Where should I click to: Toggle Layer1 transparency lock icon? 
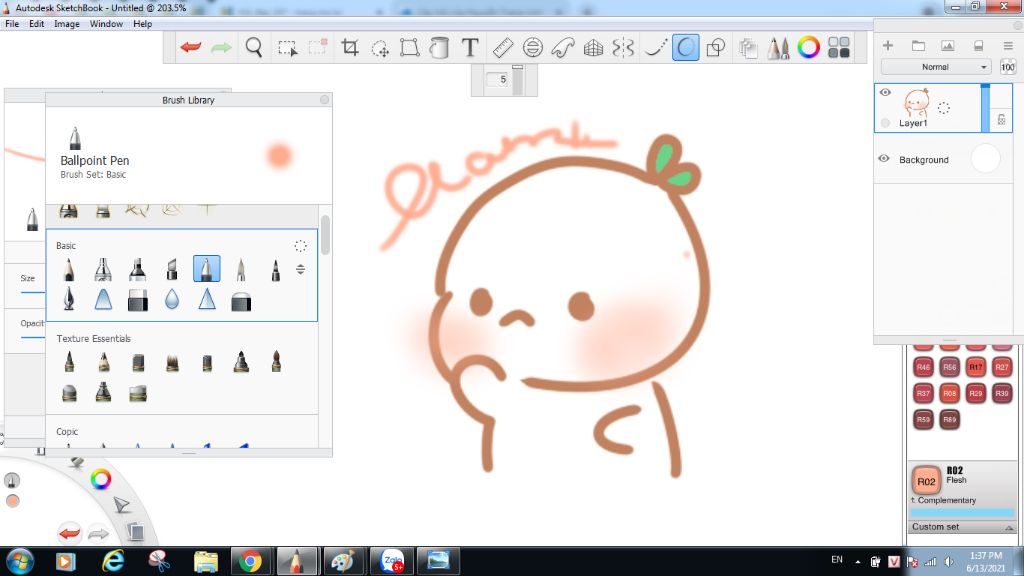(1001, 120)
